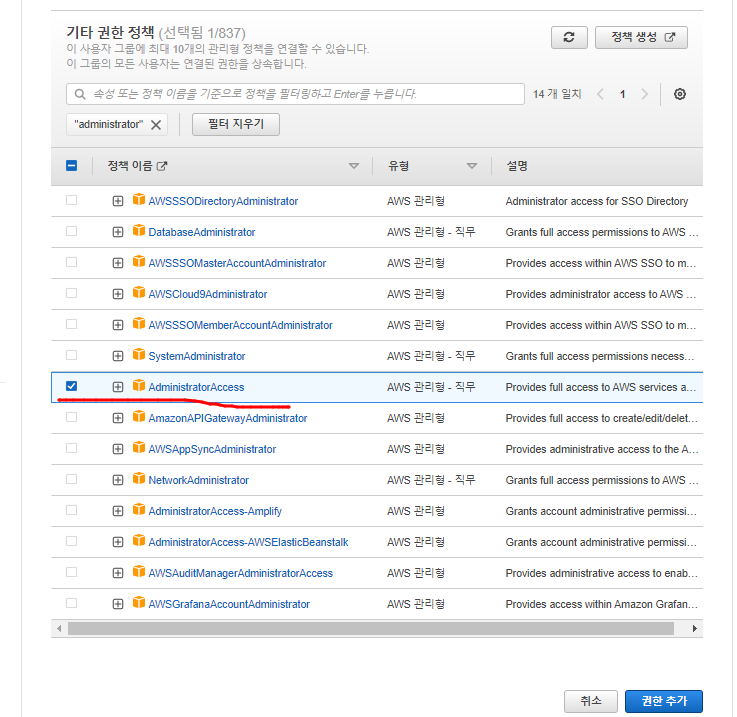Click horizontal scrollbar right arrow

pos(695,629)
